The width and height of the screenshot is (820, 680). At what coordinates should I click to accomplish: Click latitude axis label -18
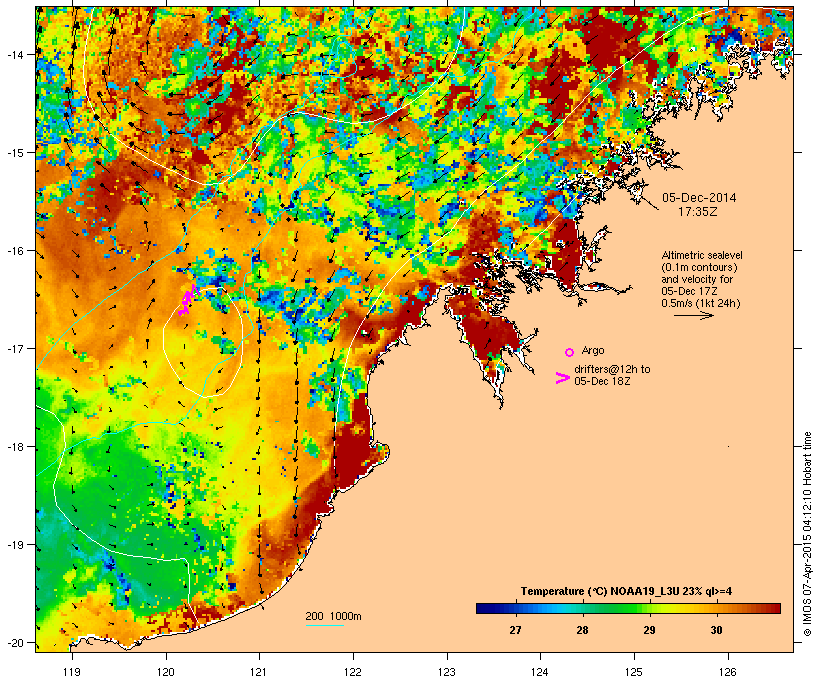click(14, 447)
